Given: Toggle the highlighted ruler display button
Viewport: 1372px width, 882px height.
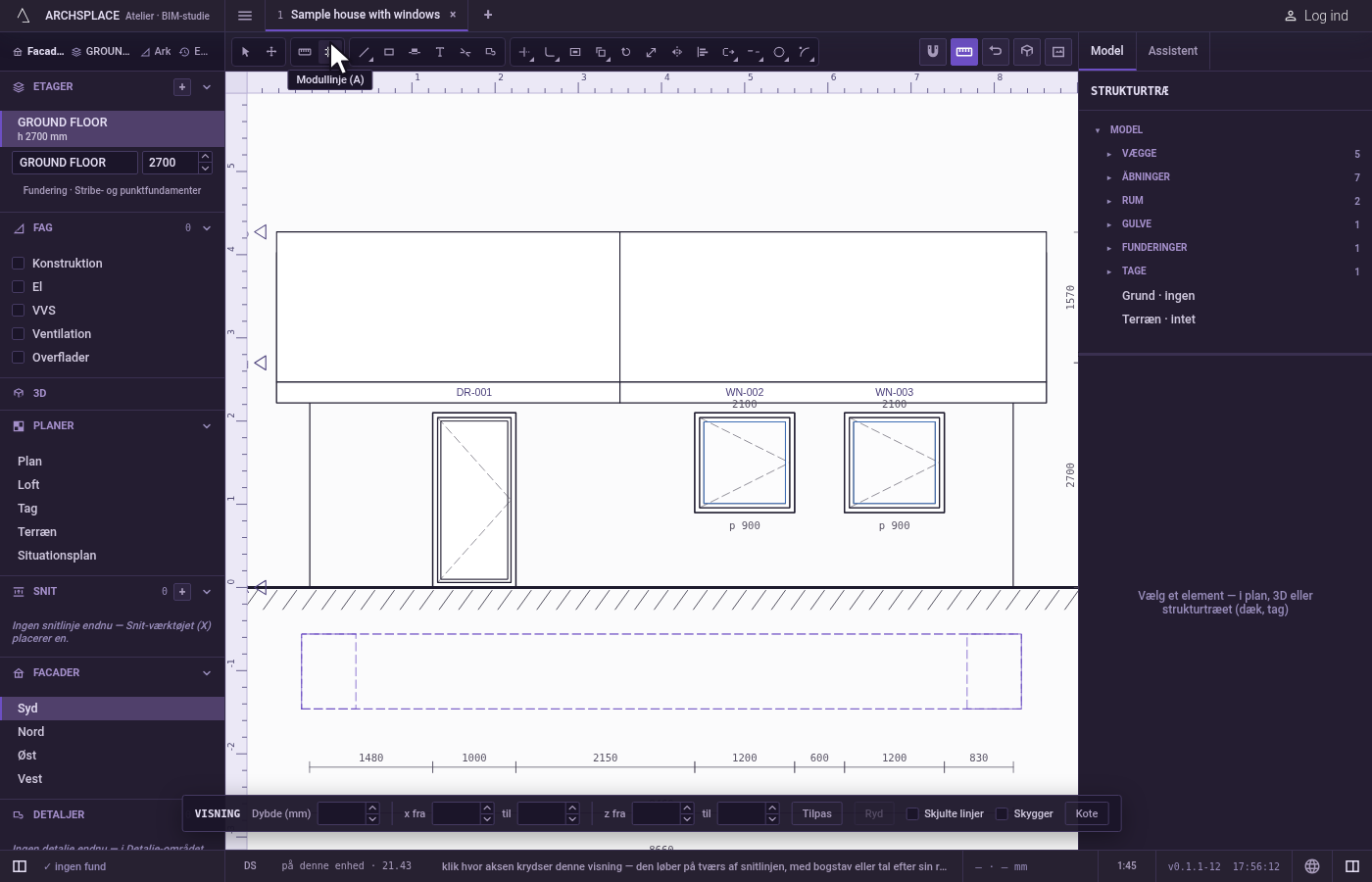Looking at the screenshot, I should pyautogui.click(x=964, y=52).
